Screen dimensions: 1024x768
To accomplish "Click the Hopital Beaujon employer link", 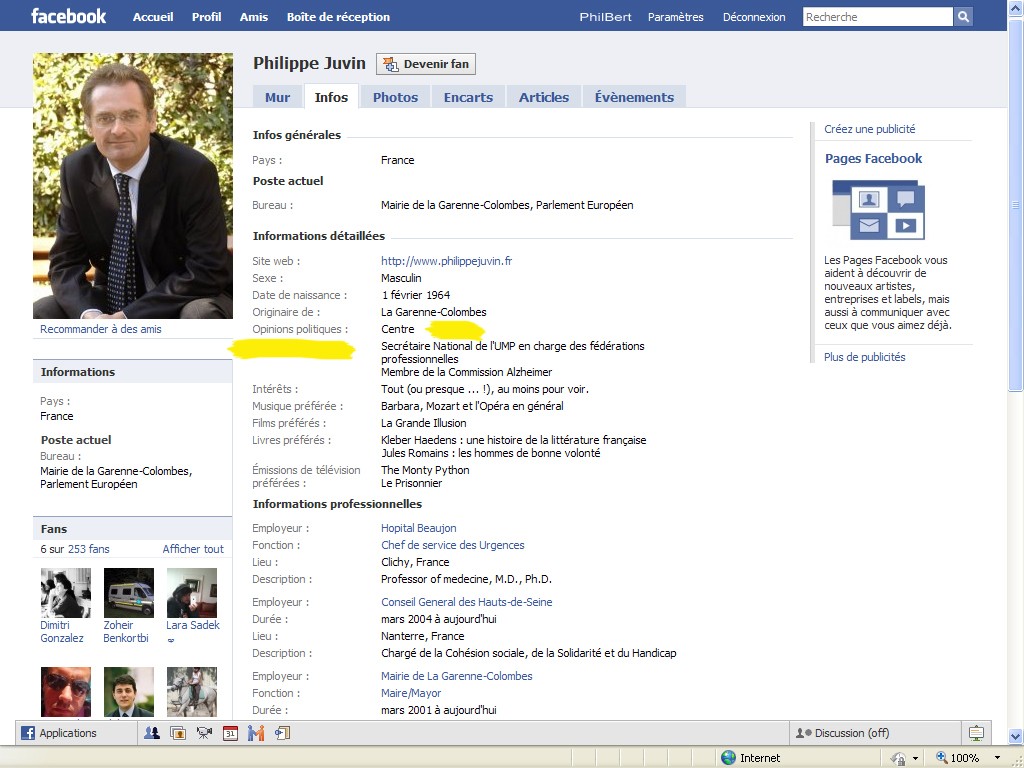I will click(419, 528).
